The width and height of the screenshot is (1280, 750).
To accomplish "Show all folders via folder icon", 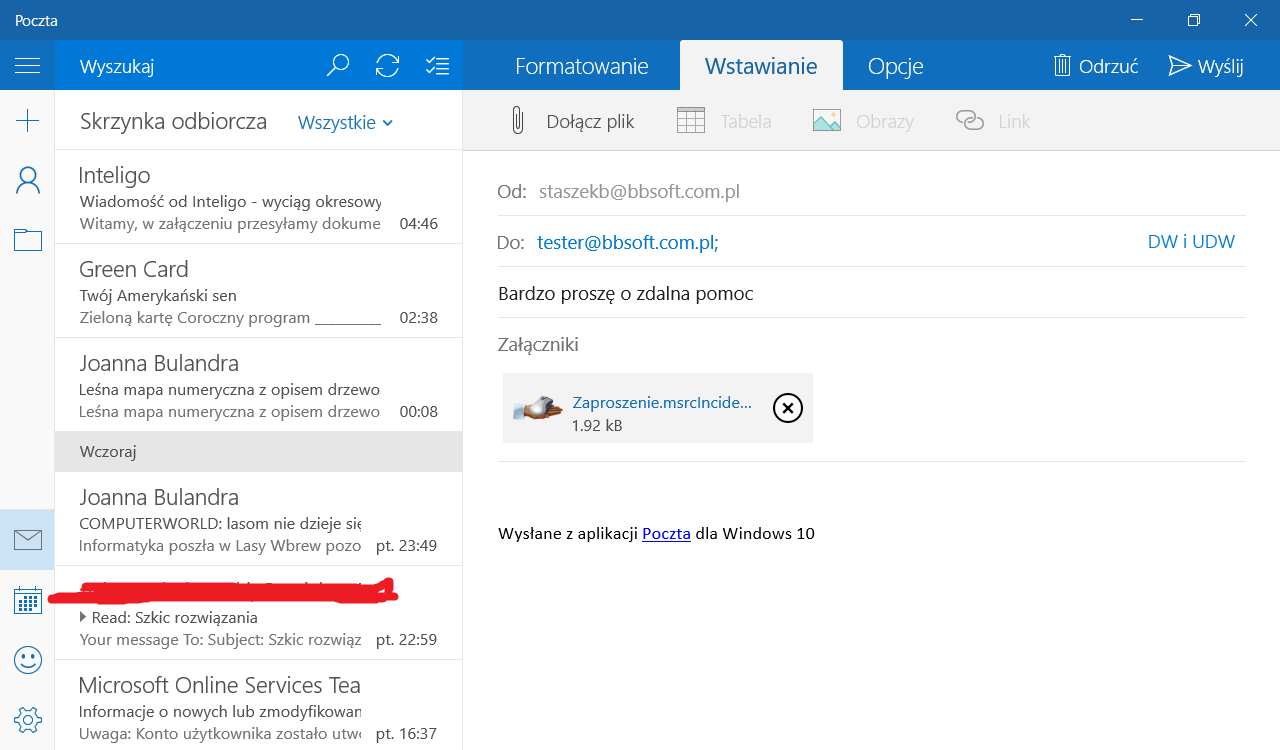I will 27,240.
